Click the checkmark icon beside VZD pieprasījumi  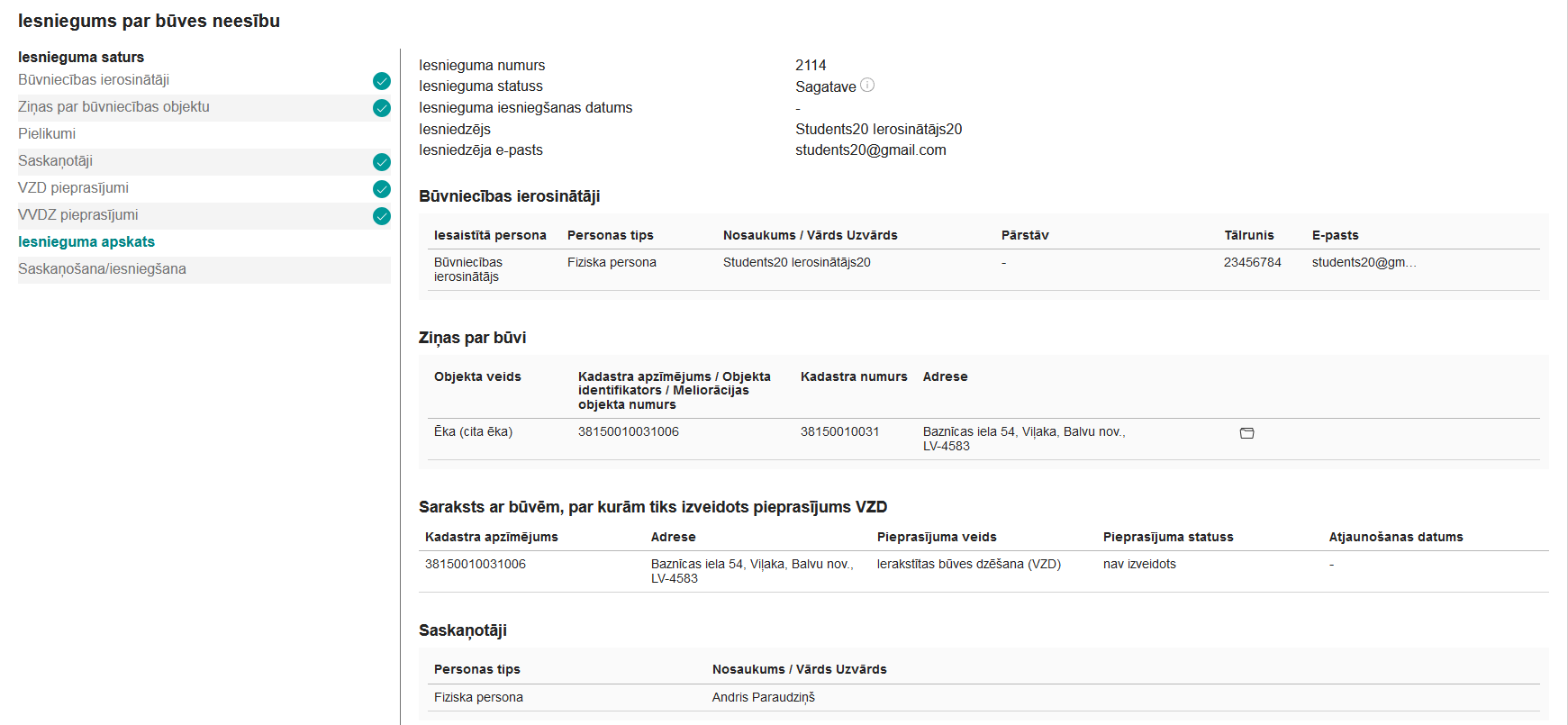[382, 189]
